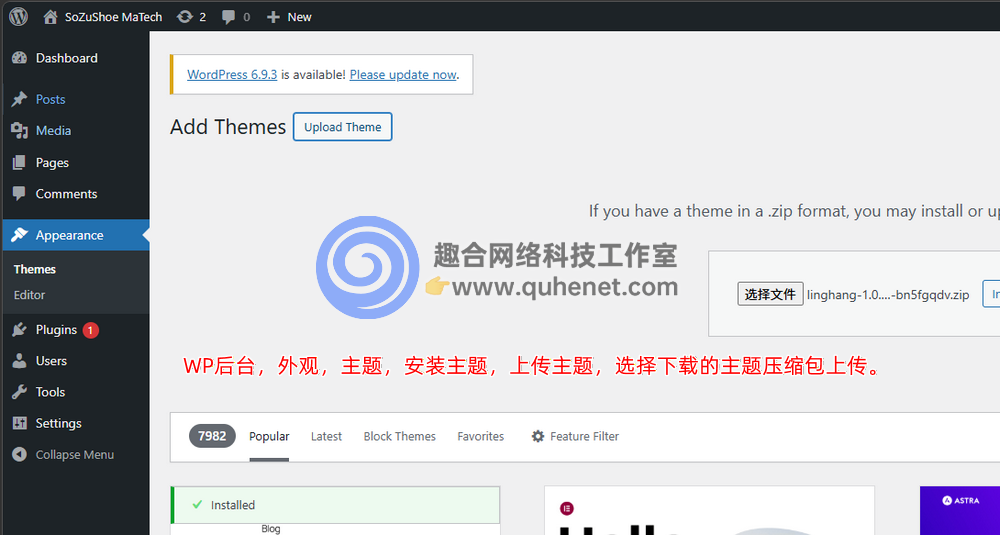Switch to the Popular themes tab
Viewport: 1000px width, 535px height.
(269, 437)
